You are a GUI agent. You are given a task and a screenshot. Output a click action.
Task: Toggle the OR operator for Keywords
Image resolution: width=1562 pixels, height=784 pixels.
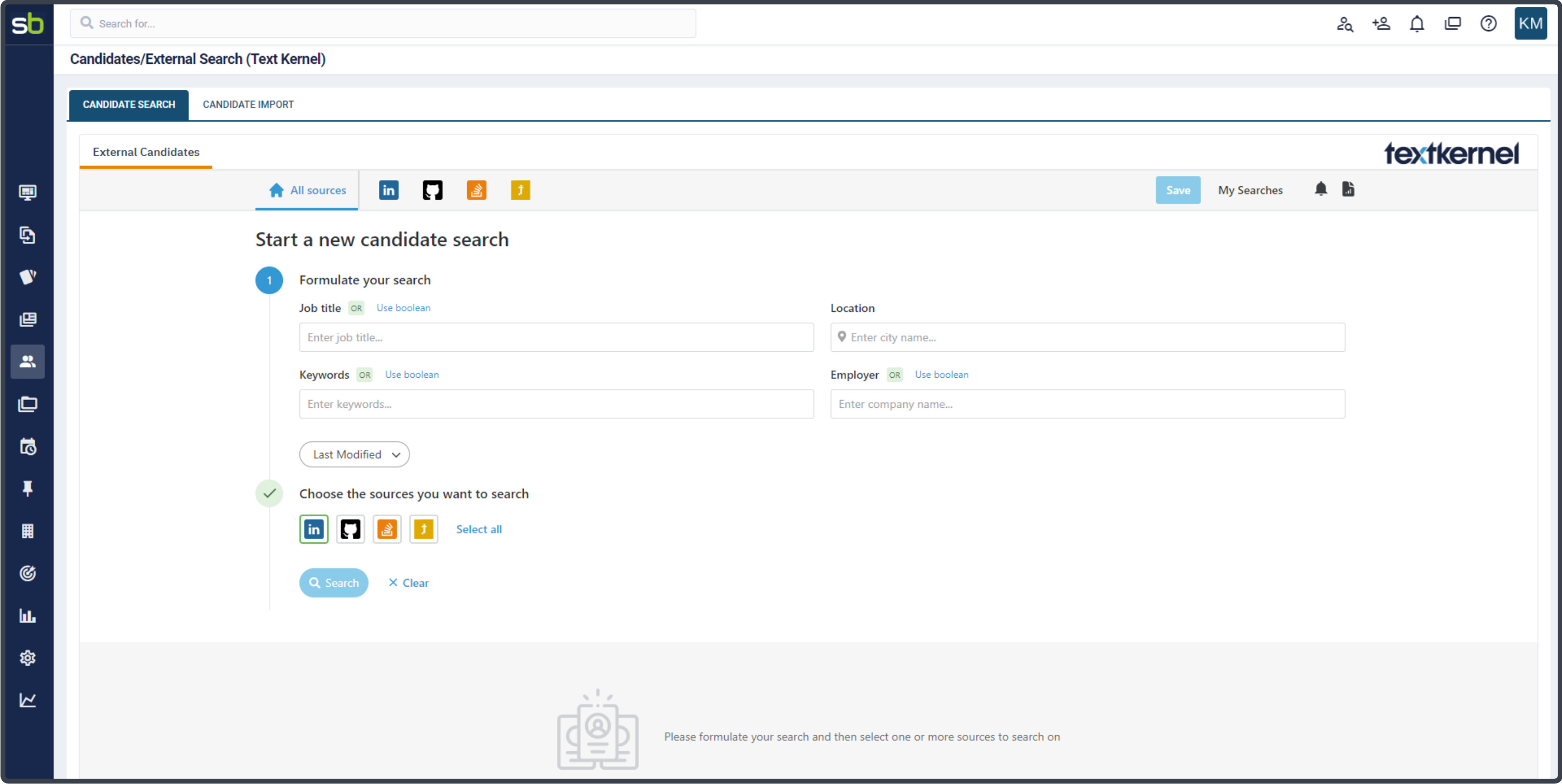click(x=364, y=375)
